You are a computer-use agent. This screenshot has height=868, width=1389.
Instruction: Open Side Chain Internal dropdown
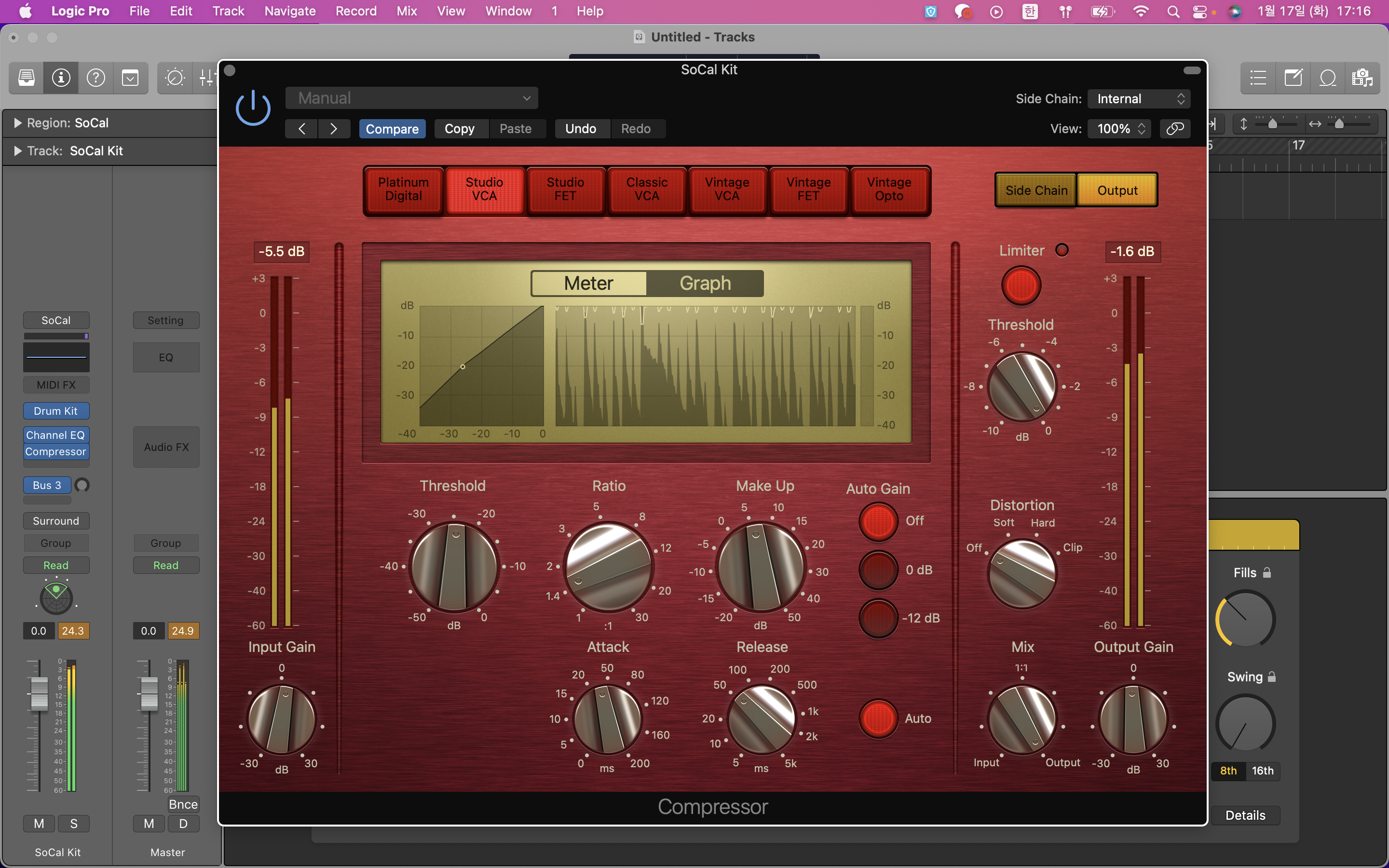point(1139,99)
